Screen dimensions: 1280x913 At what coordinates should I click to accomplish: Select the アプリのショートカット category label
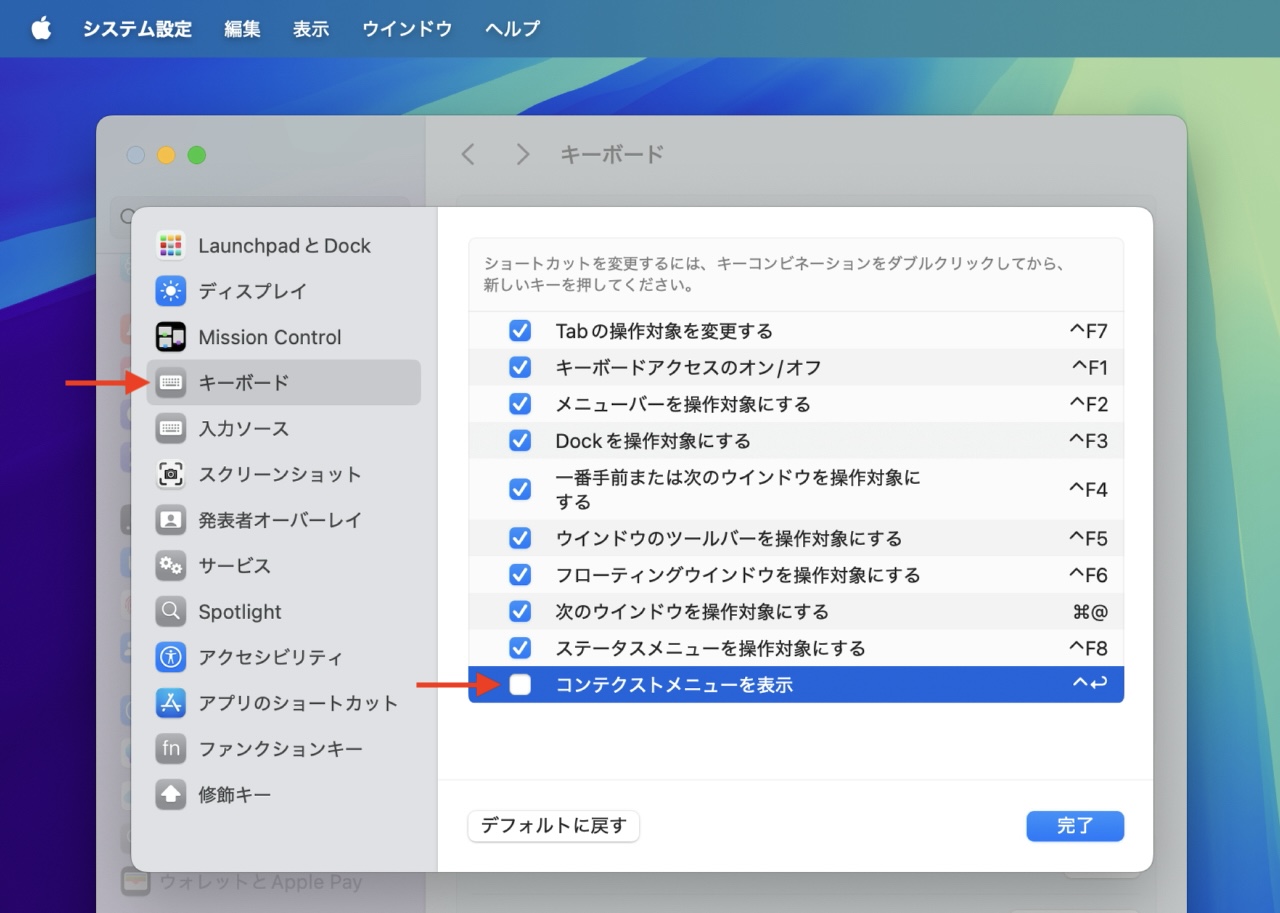click(298, 703)
